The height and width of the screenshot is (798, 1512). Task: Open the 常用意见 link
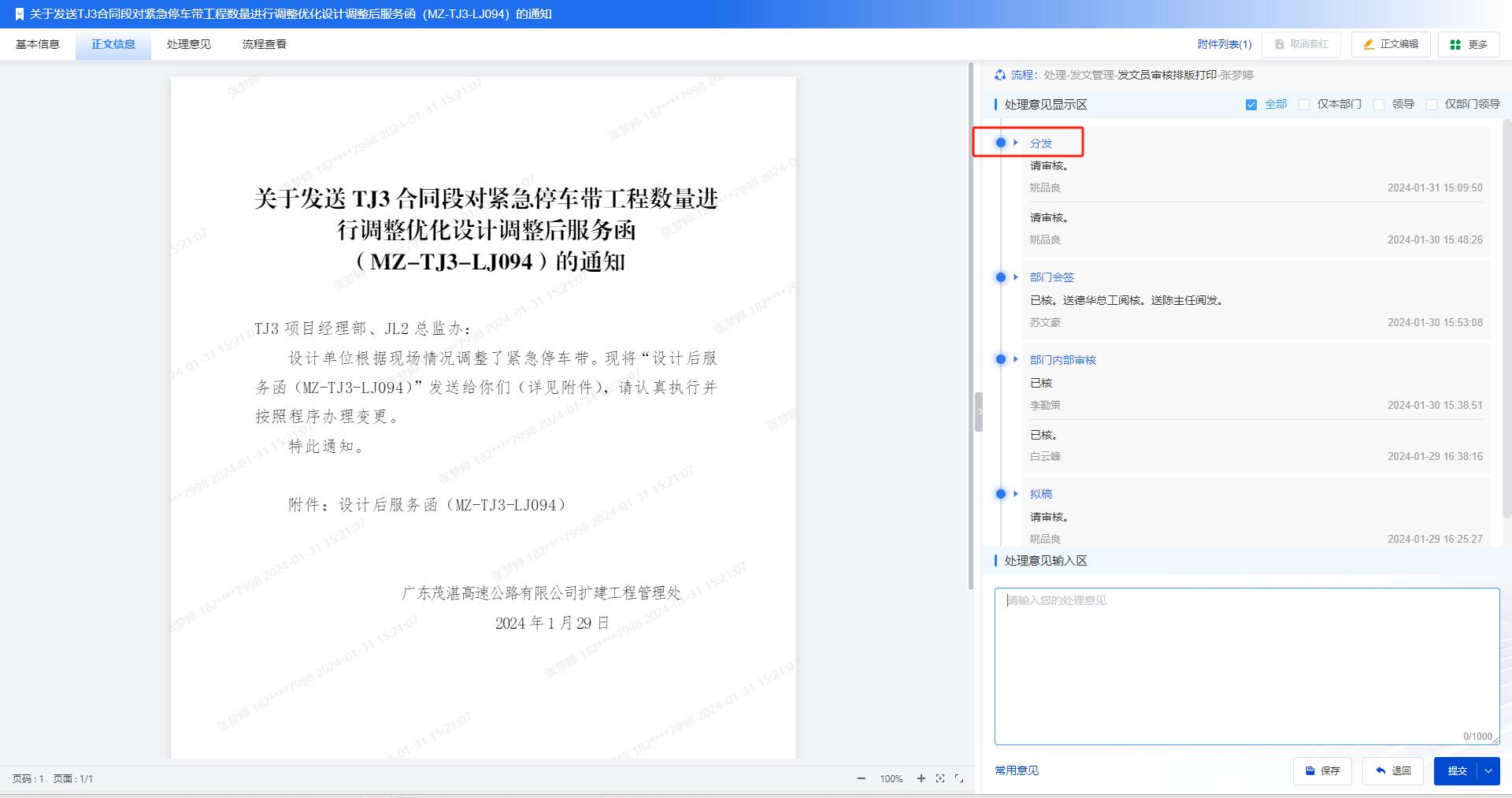(x=1017, y=770)
